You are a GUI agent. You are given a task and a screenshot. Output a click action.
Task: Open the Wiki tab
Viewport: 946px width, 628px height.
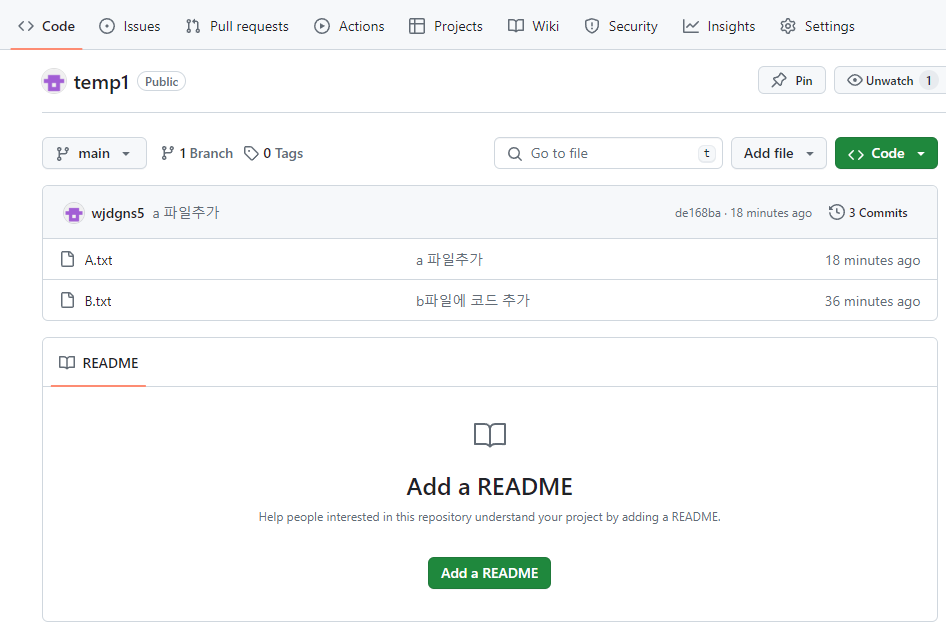click(533, 27)
